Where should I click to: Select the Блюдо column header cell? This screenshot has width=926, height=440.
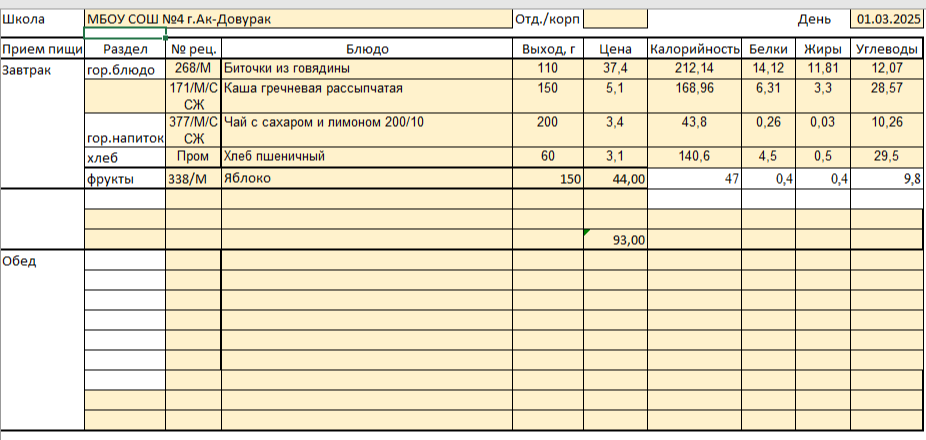tap(366, 49)
